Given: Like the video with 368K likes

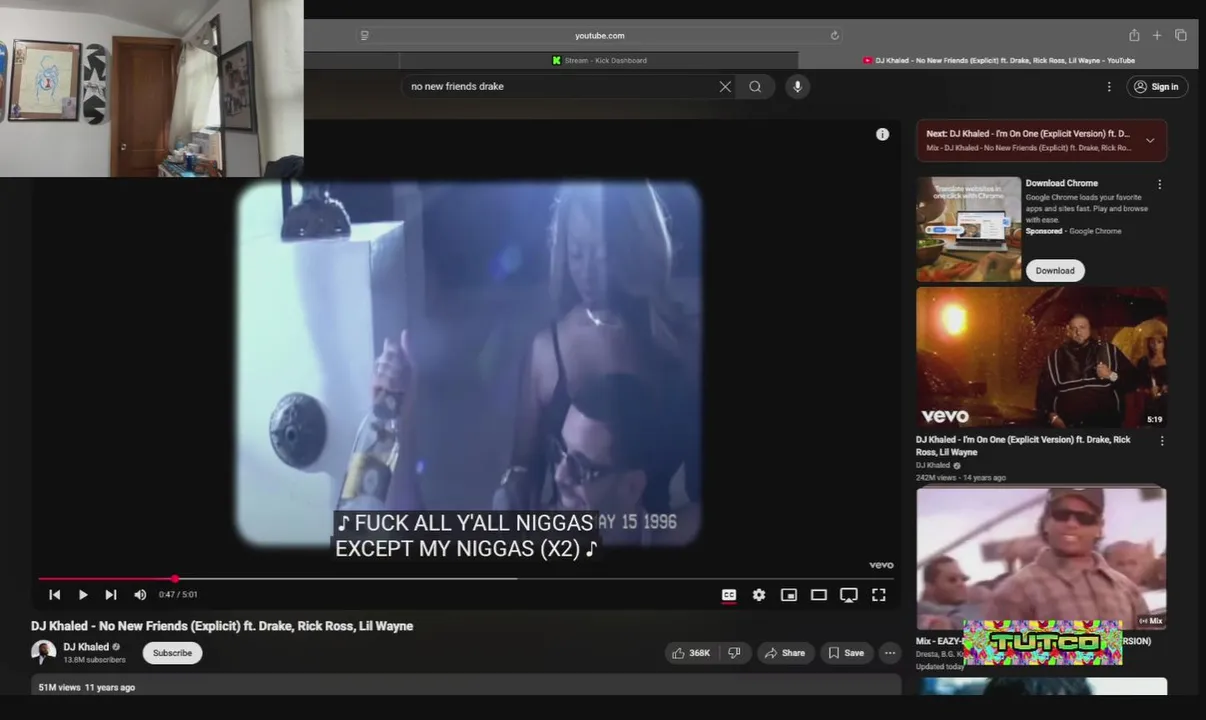Looking at the screenshot, I should (691, 653).
